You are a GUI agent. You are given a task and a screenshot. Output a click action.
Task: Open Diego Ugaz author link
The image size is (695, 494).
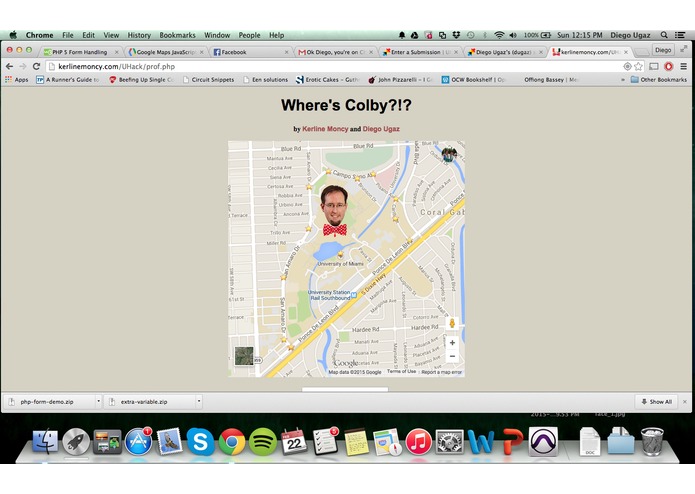[381, 129]
